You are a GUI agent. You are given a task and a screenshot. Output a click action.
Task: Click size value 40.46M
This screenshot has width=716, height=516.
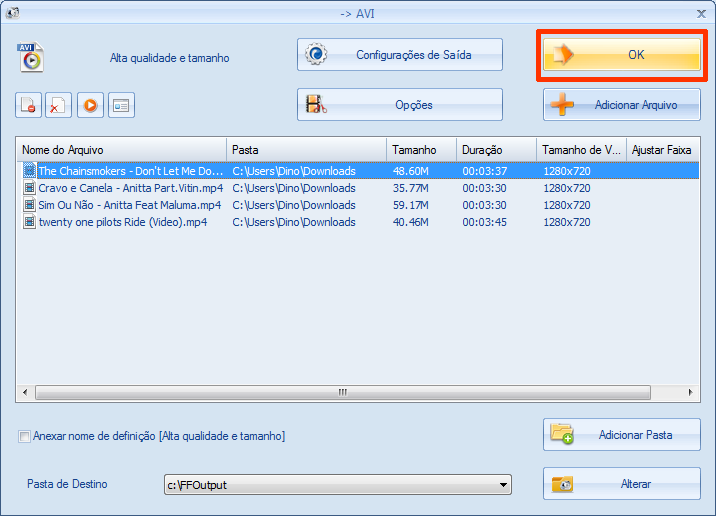click(x=411, y=222)
